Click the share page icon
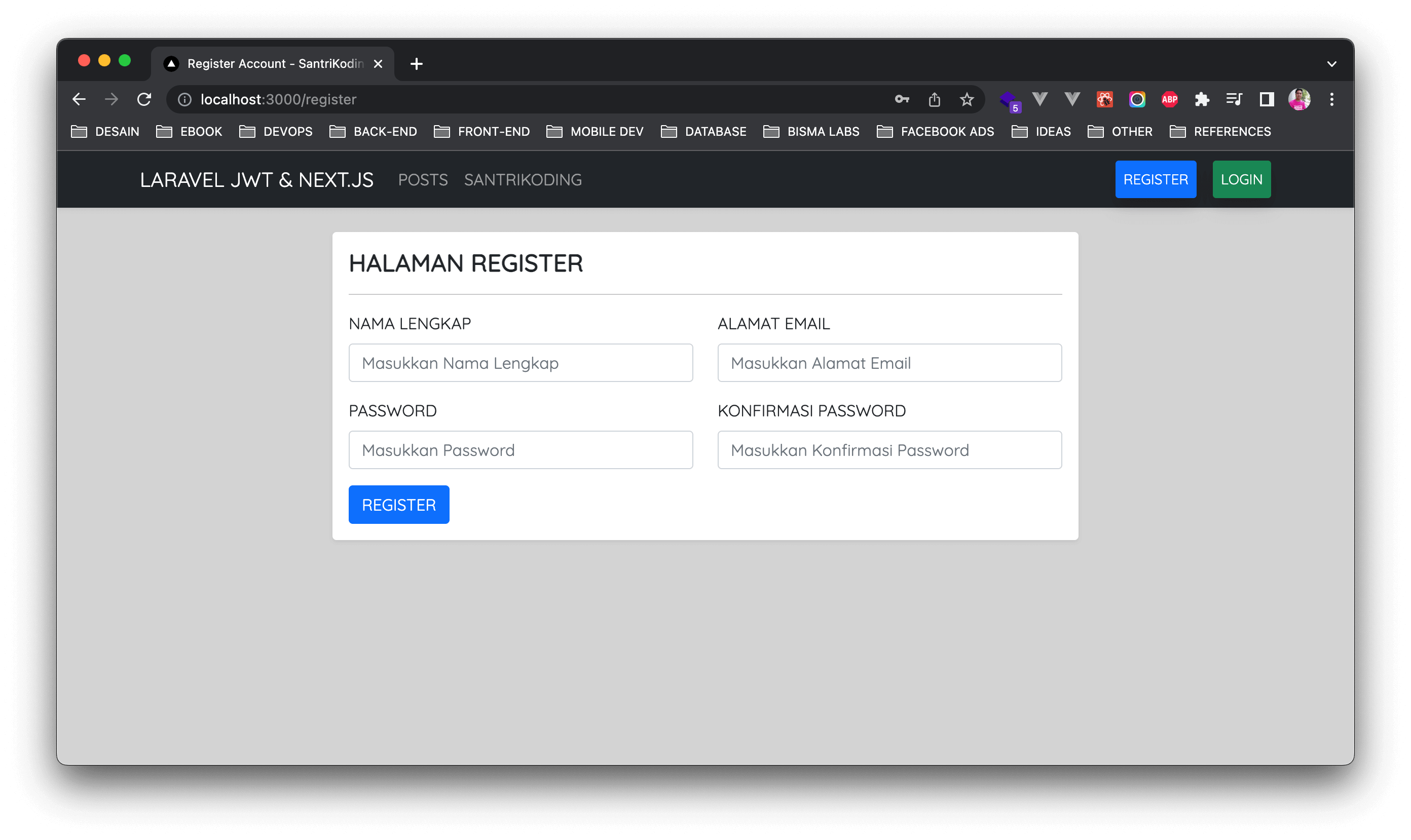1411x840 pixels. click(934, 100)
